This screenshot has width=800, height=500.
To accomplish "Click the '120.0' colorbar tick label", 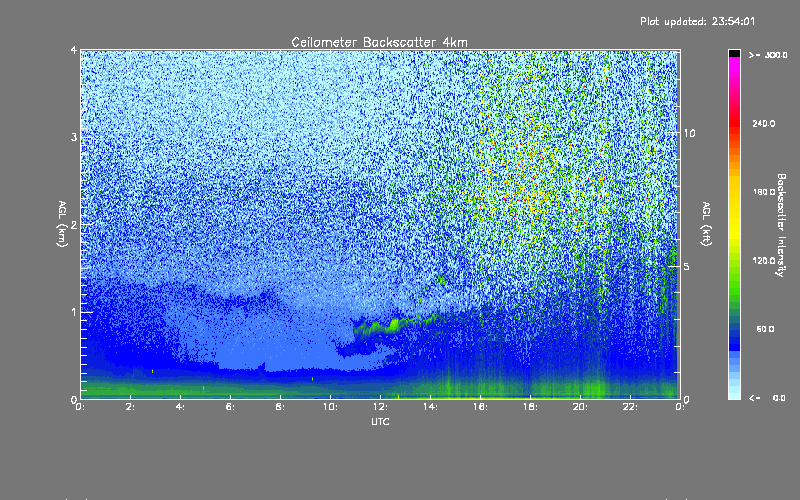I will pos(764,261).
